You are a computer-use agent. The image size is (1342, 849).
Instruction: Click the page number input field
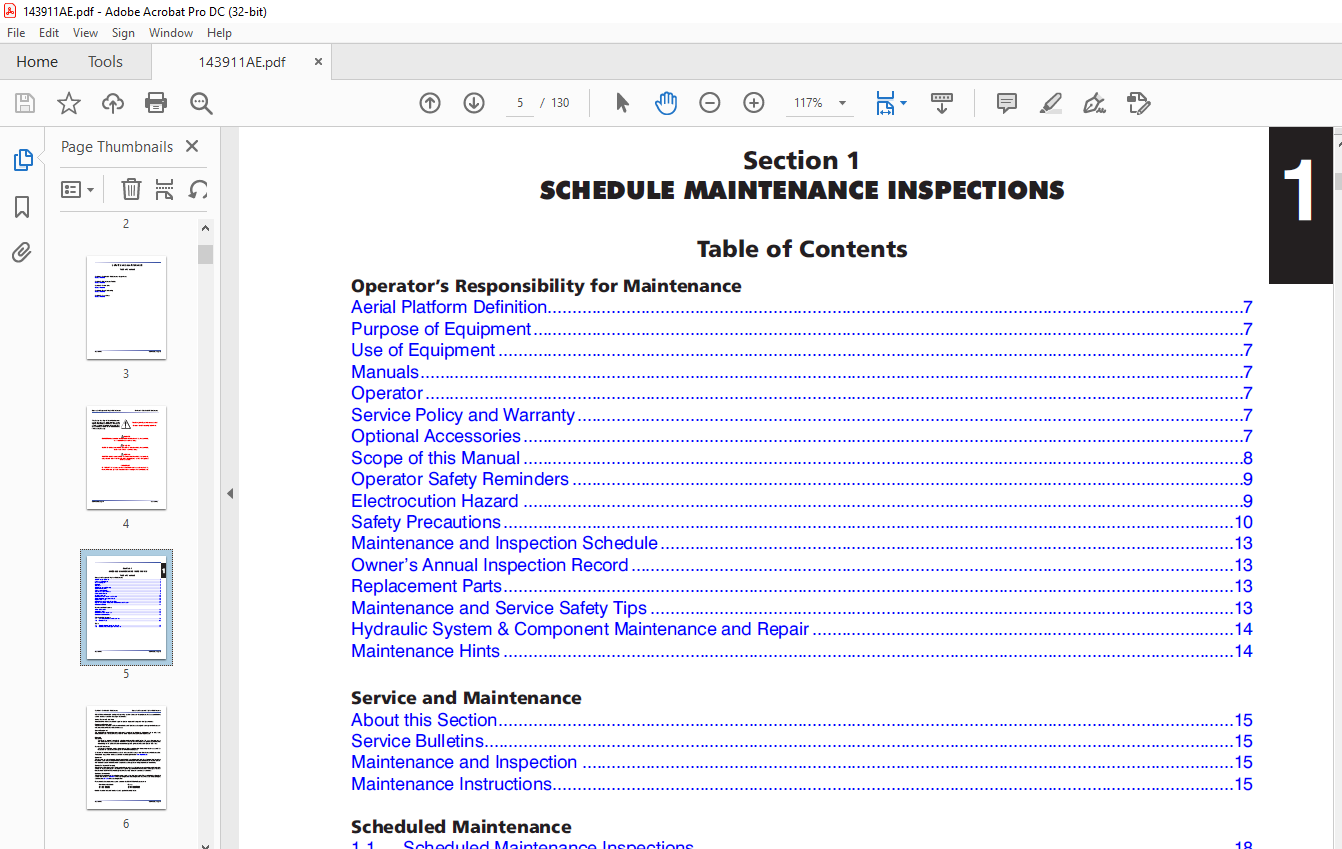[x=520, y=103]
